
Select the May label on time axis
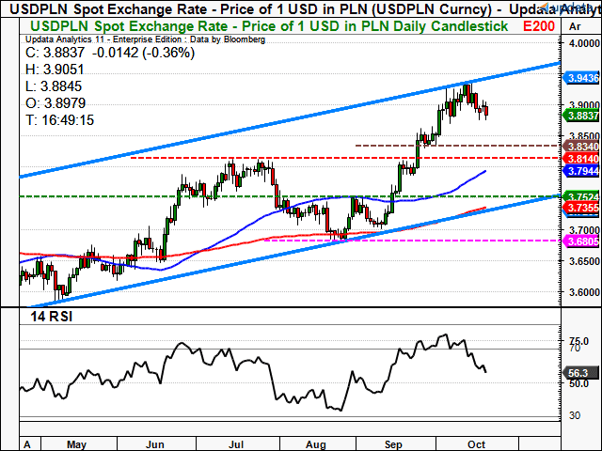77,444
